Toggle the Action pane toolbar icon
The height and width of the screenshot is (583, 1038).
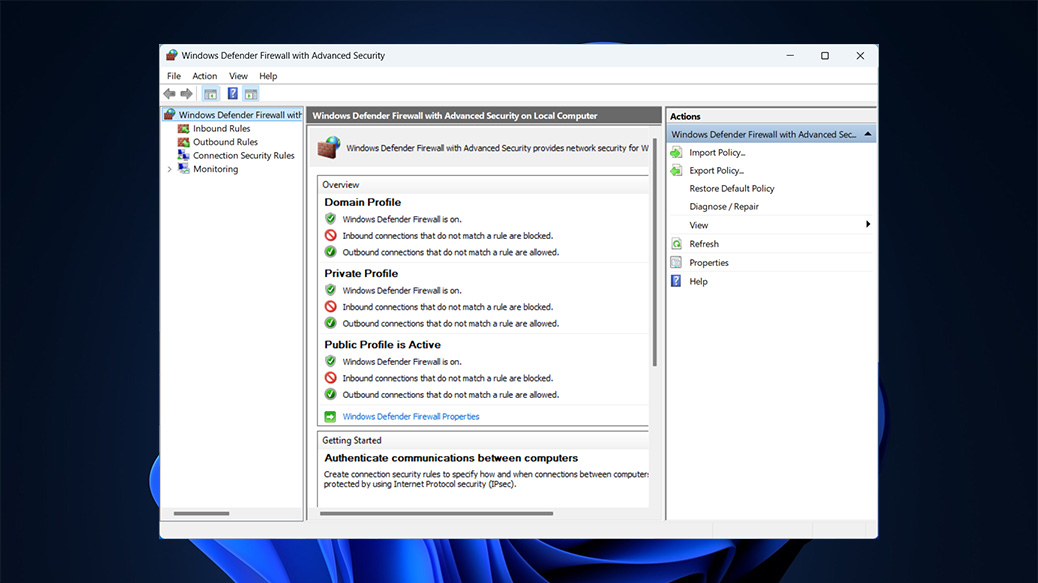point(251,94)
